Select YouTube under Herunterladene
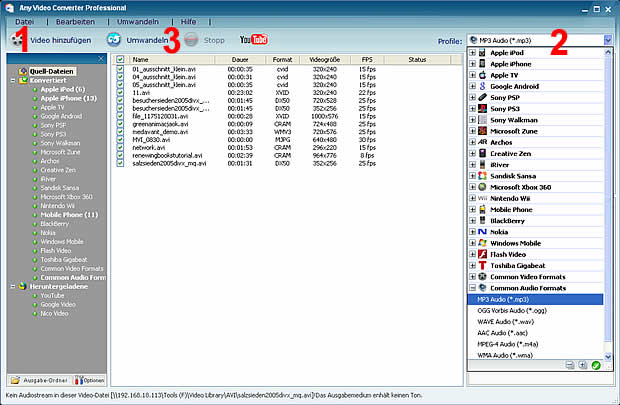This screenshot has width=620, height=405. 52,295
